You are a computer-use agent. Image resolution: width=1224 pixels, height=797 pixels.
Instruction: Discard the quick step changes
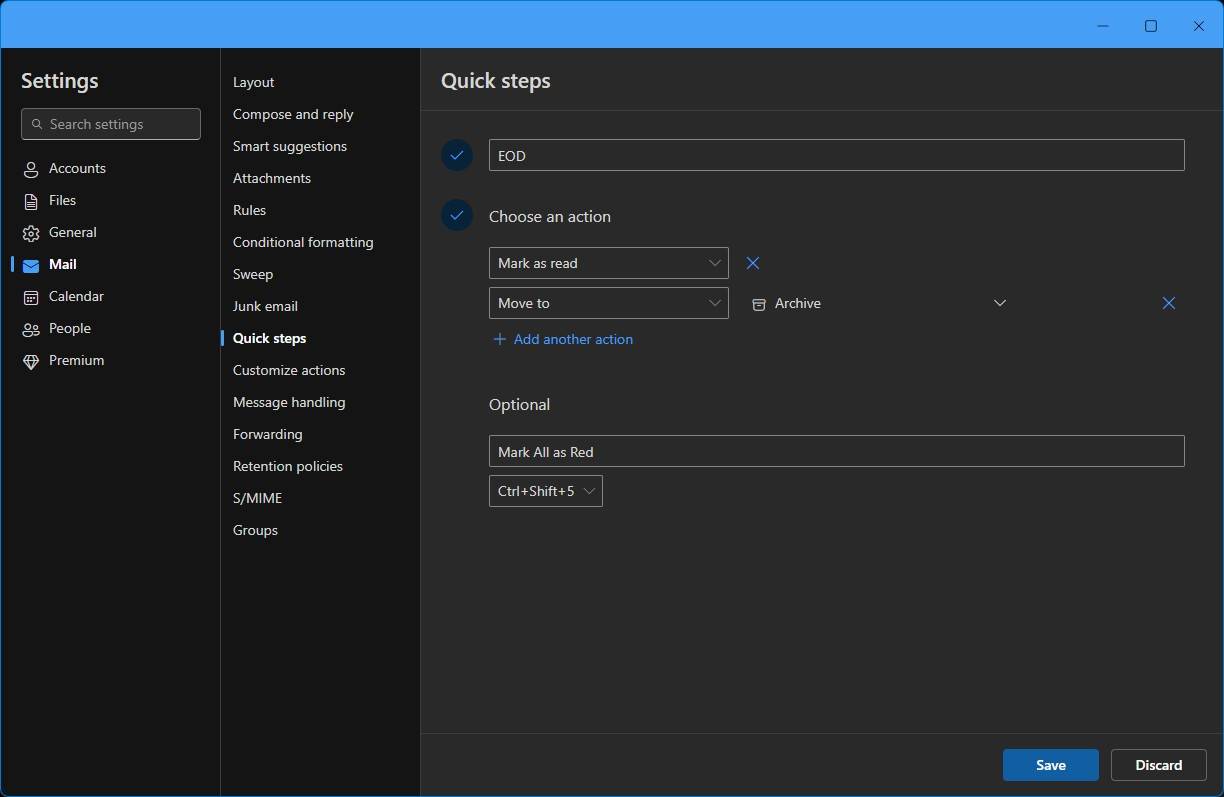pos(1158,765)
